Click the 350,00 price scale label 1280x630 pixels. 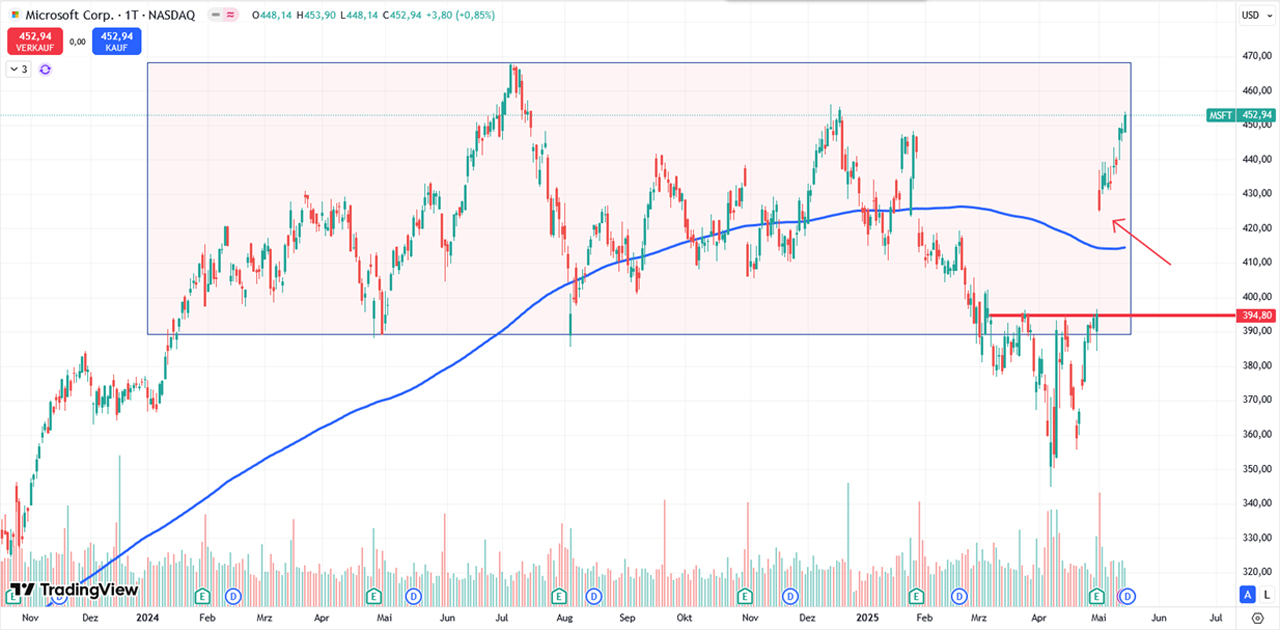point(1255,468)
